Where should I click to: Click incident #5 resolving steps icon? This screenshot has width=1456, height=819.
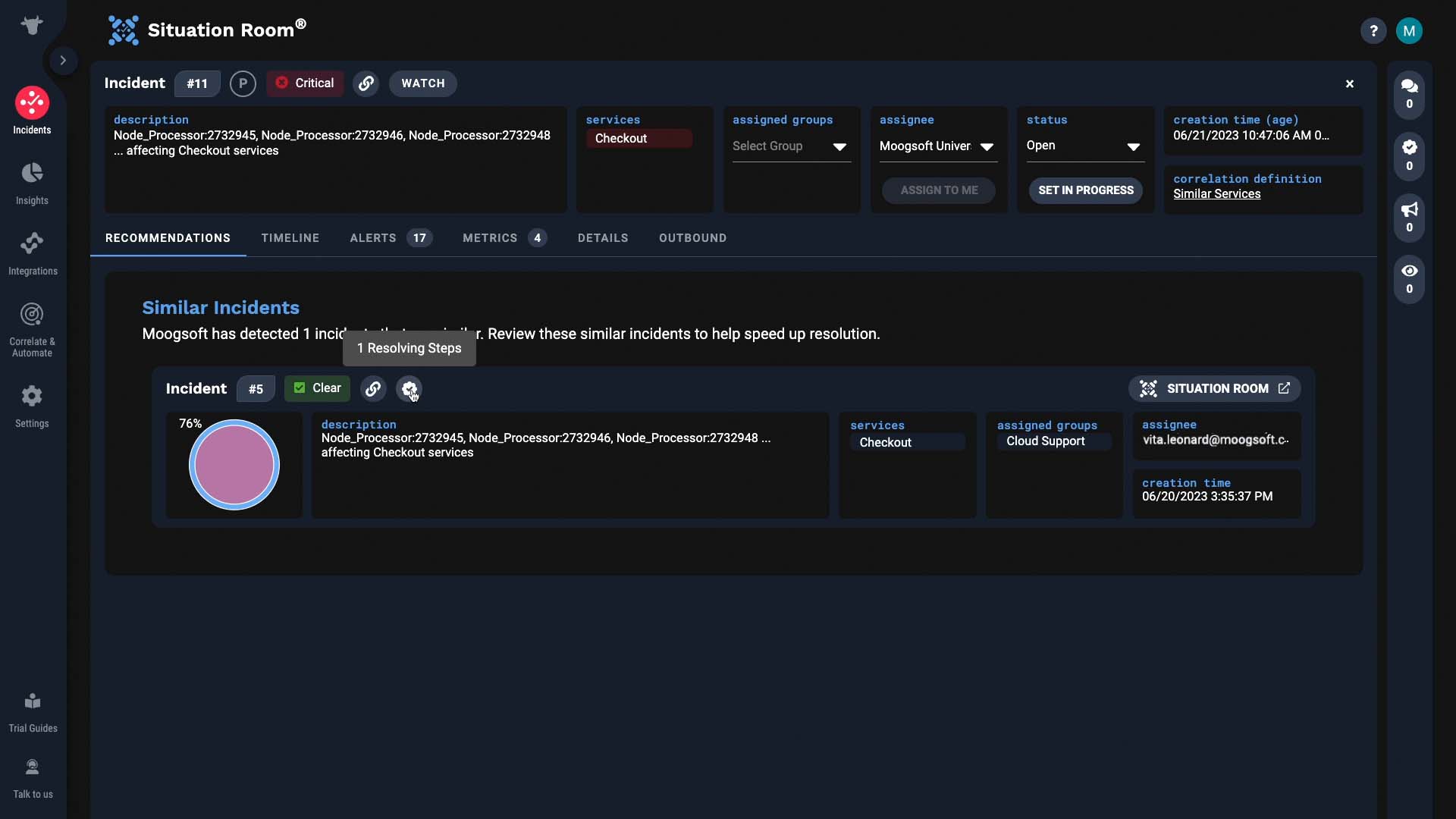409,389
